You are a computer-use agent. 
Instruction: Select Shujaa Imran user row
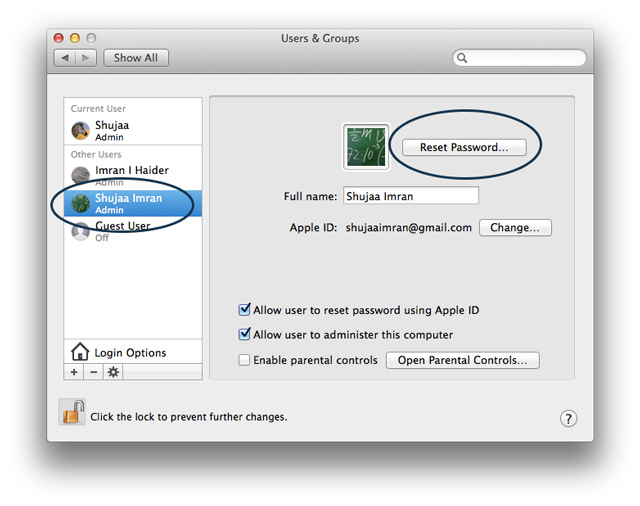[x=133, y=203]
